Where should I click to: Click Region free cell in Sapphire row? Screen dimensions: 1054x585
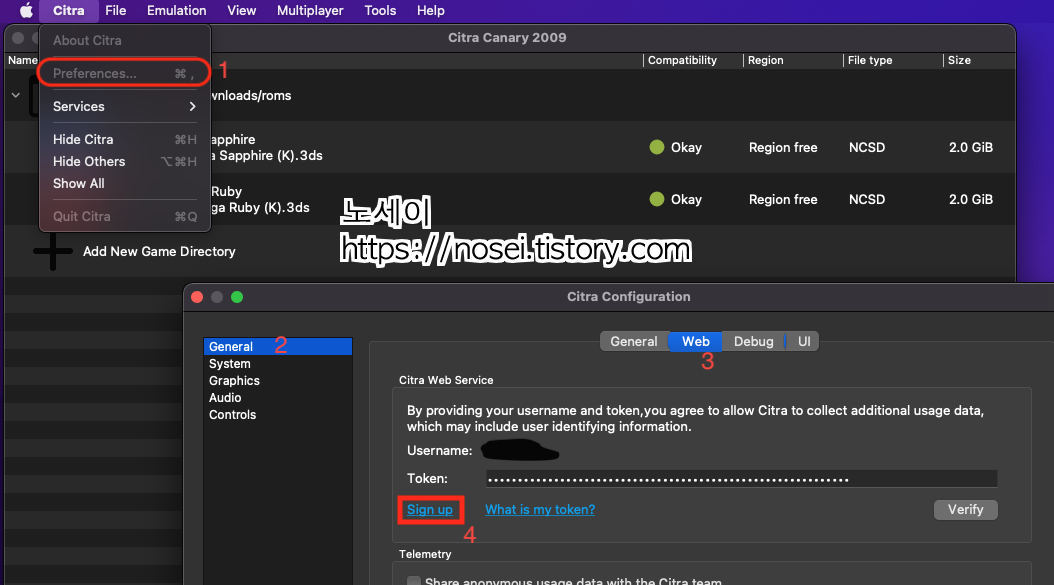[783, 147]
